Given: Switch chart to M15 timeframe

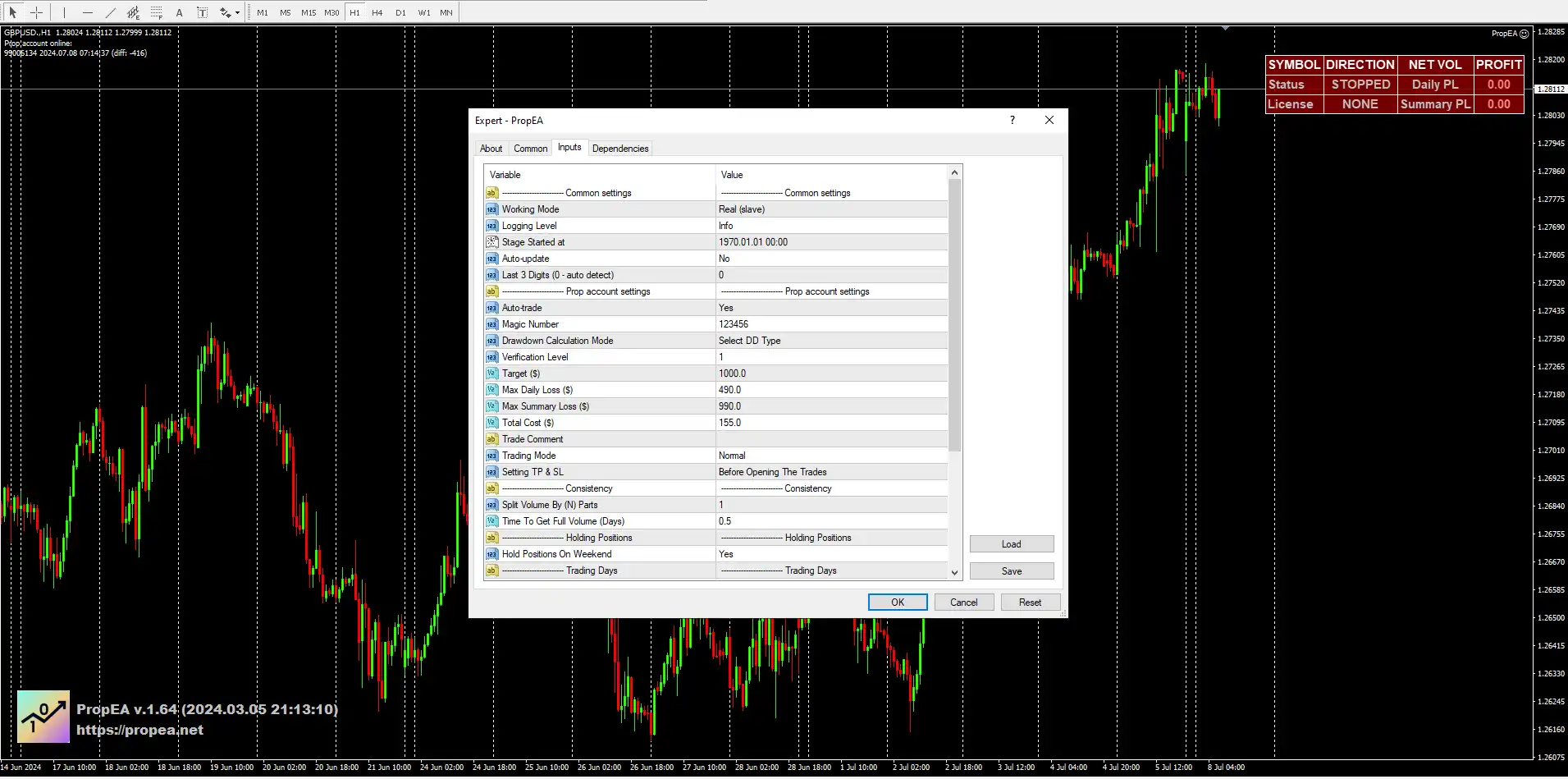Looking at the screenshot, I should pyautogui.click(x=309, y=12).
